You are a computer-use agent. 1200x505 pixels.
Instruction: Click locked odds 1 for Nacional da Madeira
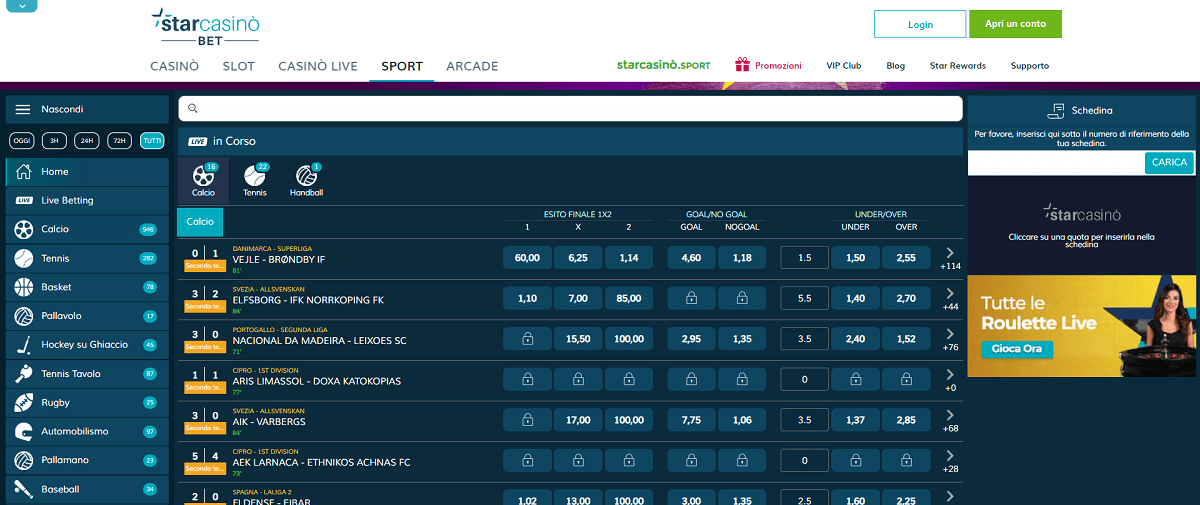pyautogui.click(x=527, y=340)
